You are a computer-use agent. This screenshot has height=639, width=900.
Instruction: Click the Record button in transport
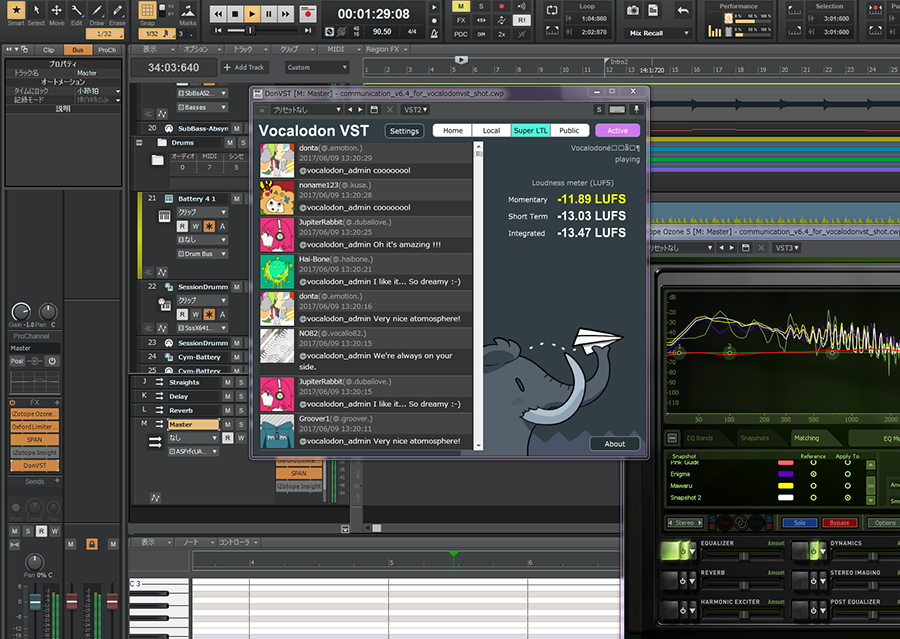pyautogui.click(x=308, y=13)
